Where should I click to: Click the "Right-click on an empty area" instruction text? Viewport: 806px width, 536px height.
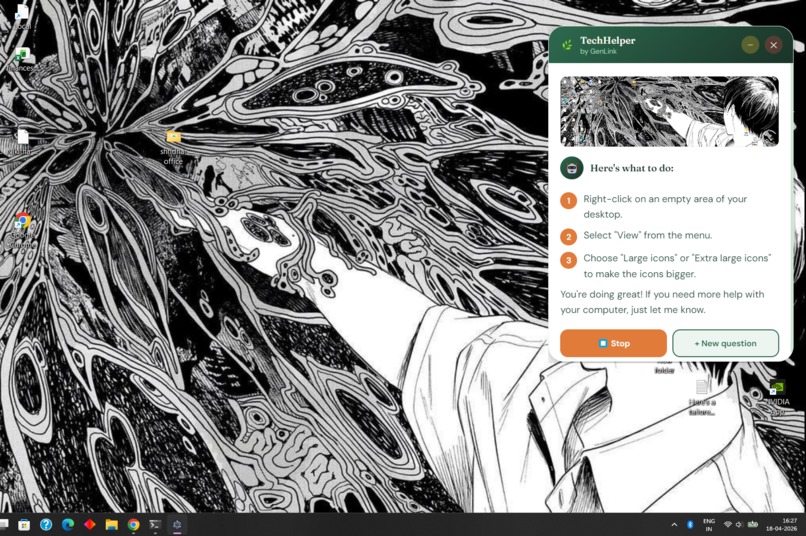(x=665, y=206)
